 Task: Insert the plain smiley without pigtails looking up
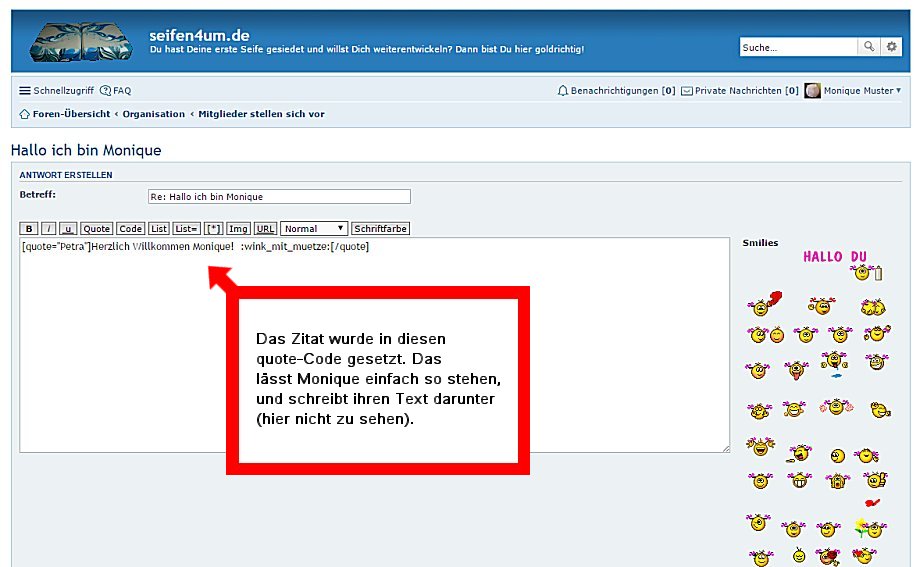[x=837, y=455]
